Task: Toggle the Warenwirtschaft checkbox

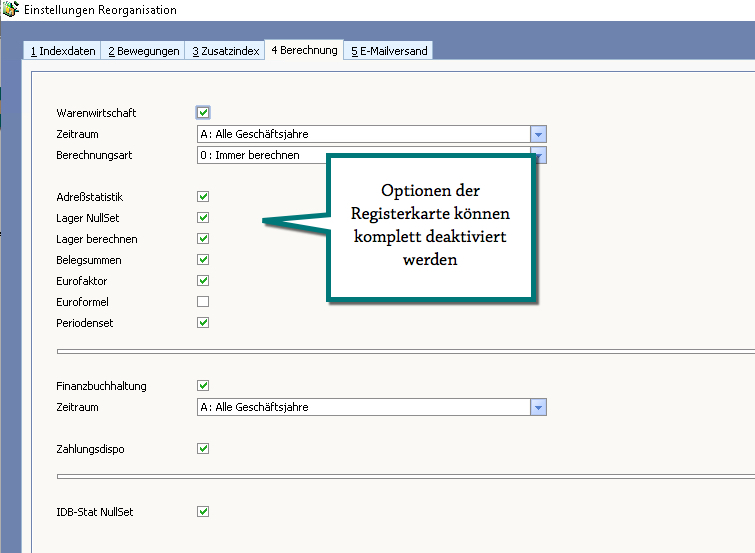Action: tap(203, 113)
